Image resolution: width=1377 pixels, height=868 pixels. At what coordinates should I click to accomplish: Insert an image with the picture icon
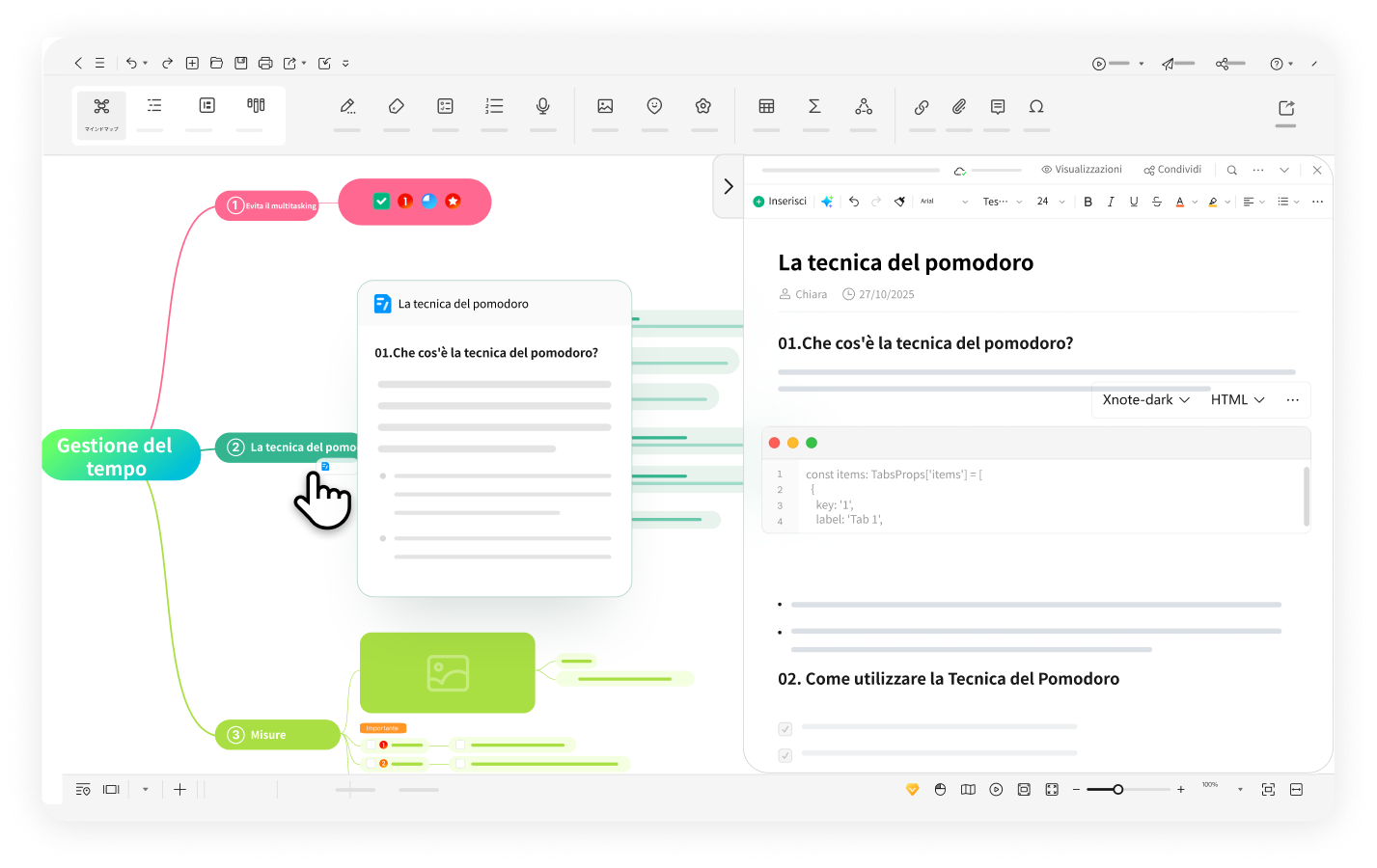[605, 106]
